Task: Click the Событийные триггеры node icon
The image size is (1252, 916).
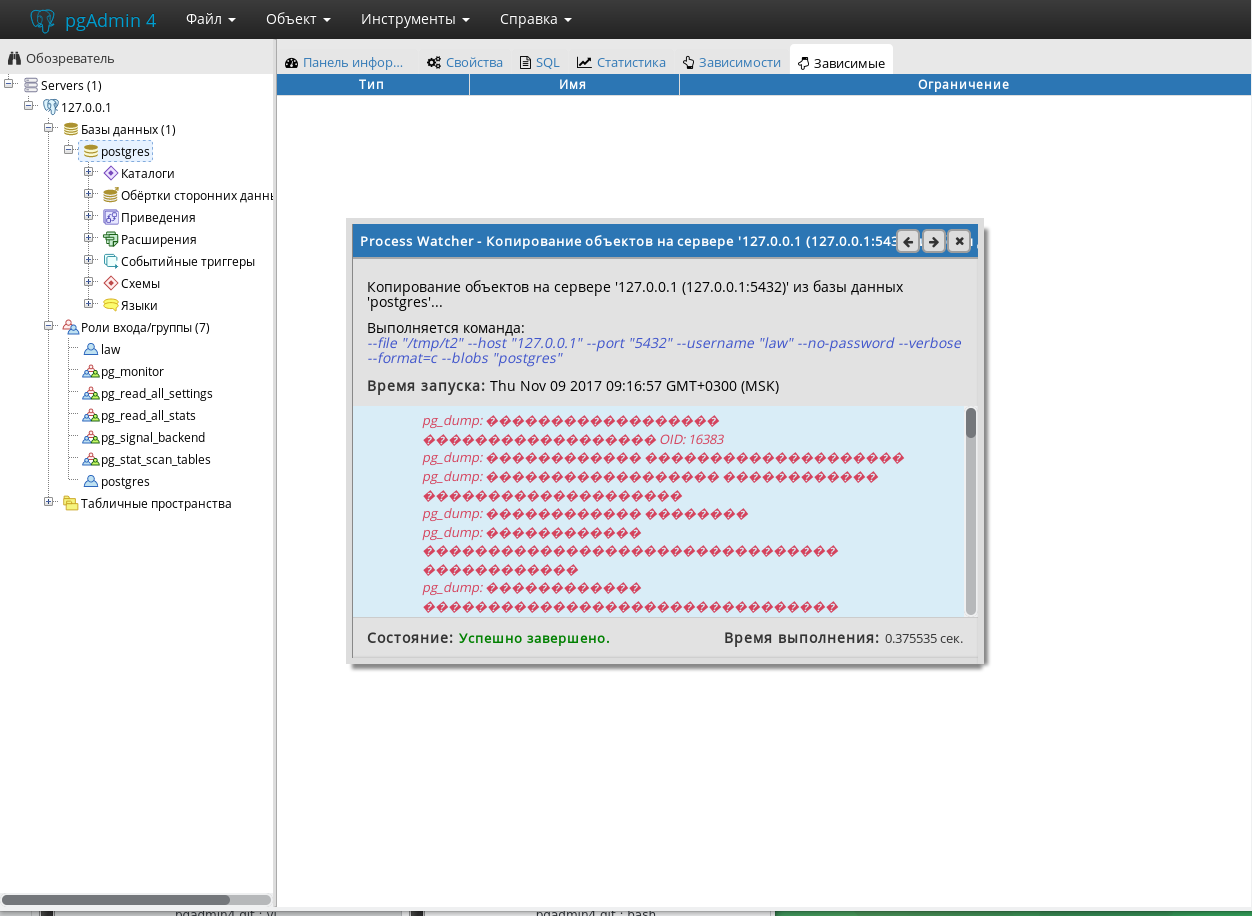Action: pyautogui.click(x=111, y=261)
